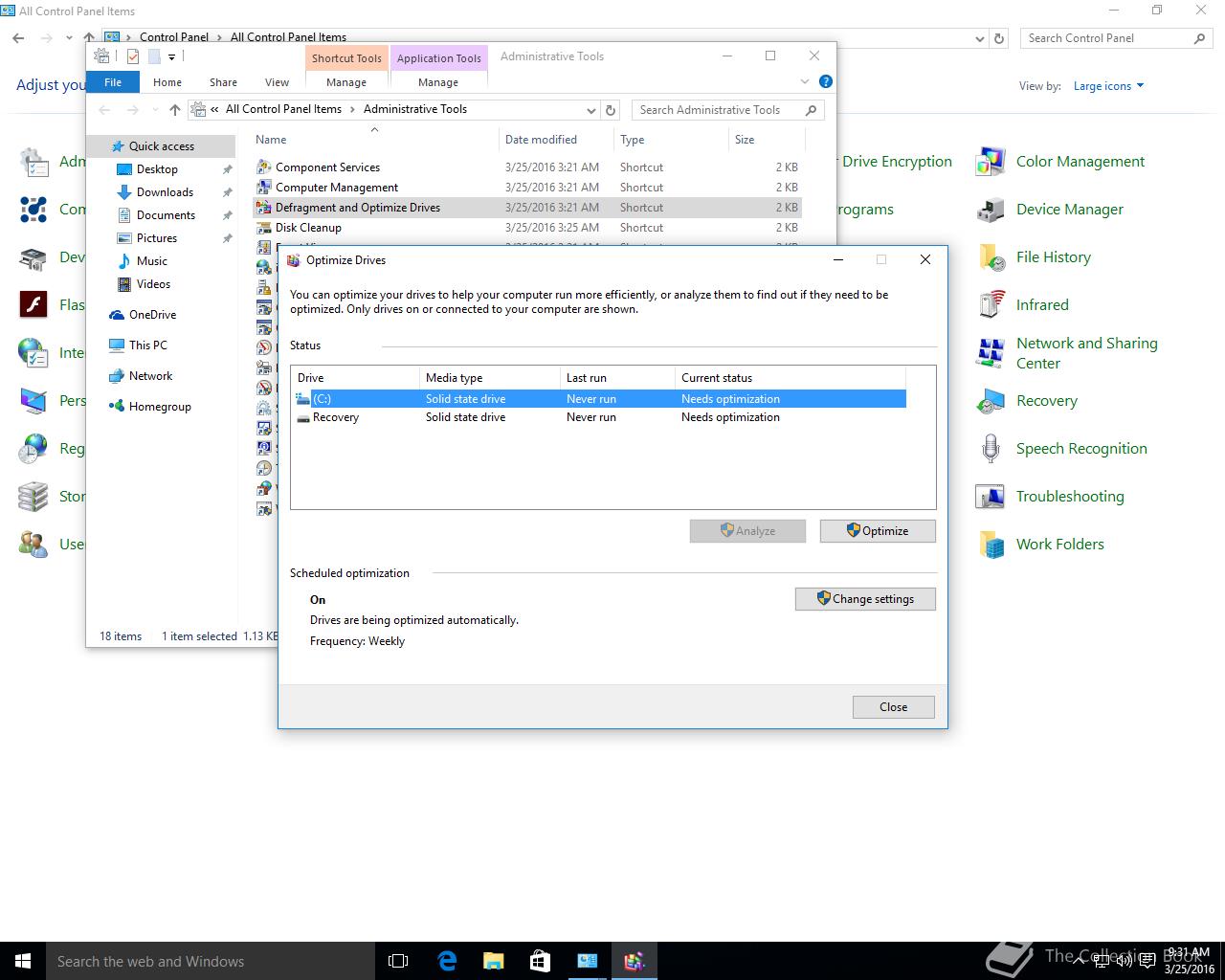Viewport: 1225px width, 980px height.
Task: Click the Component Services shortcut icon
Action: pos(264,167)
